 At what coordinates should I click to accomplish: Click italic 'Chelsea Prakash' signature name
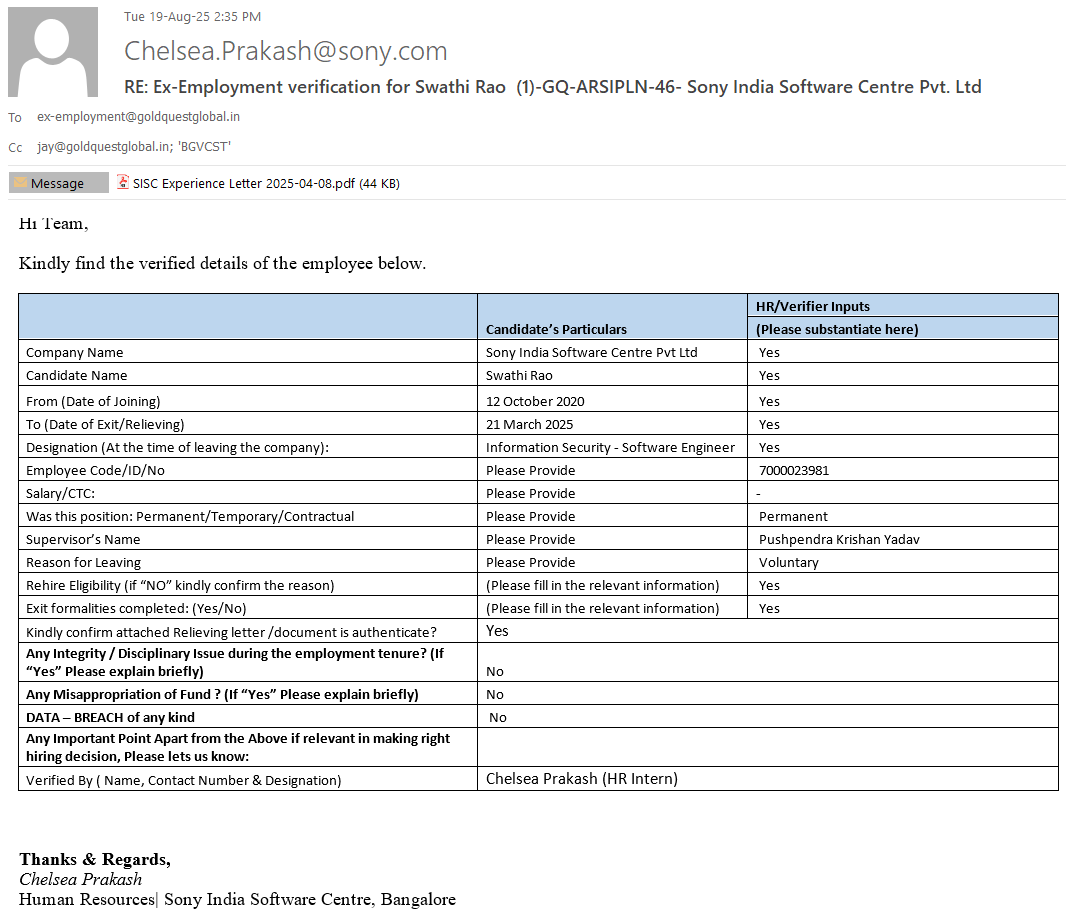[81, 879]
